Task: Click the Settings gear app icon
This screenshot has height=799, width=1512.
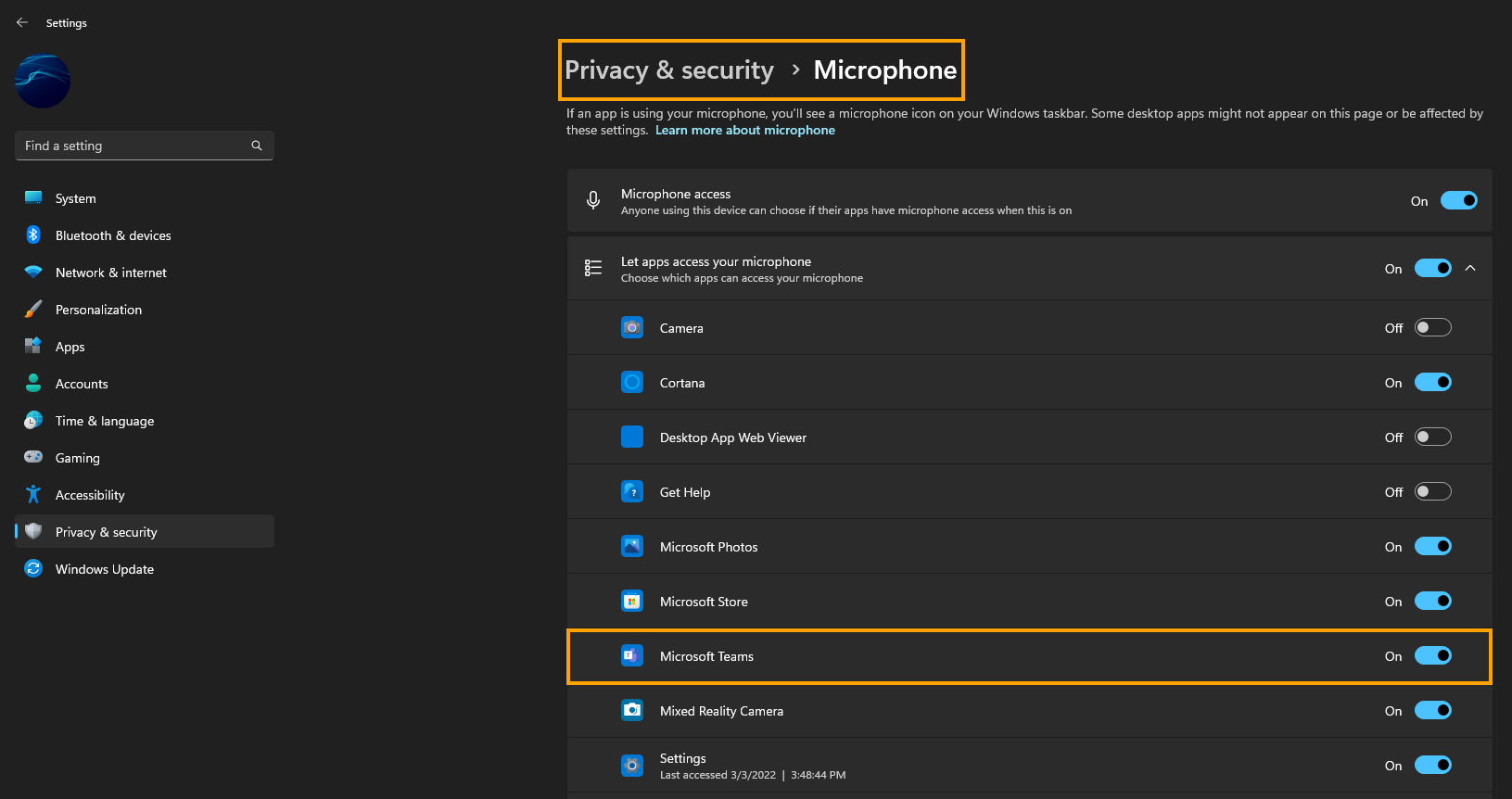Action: 632,765
